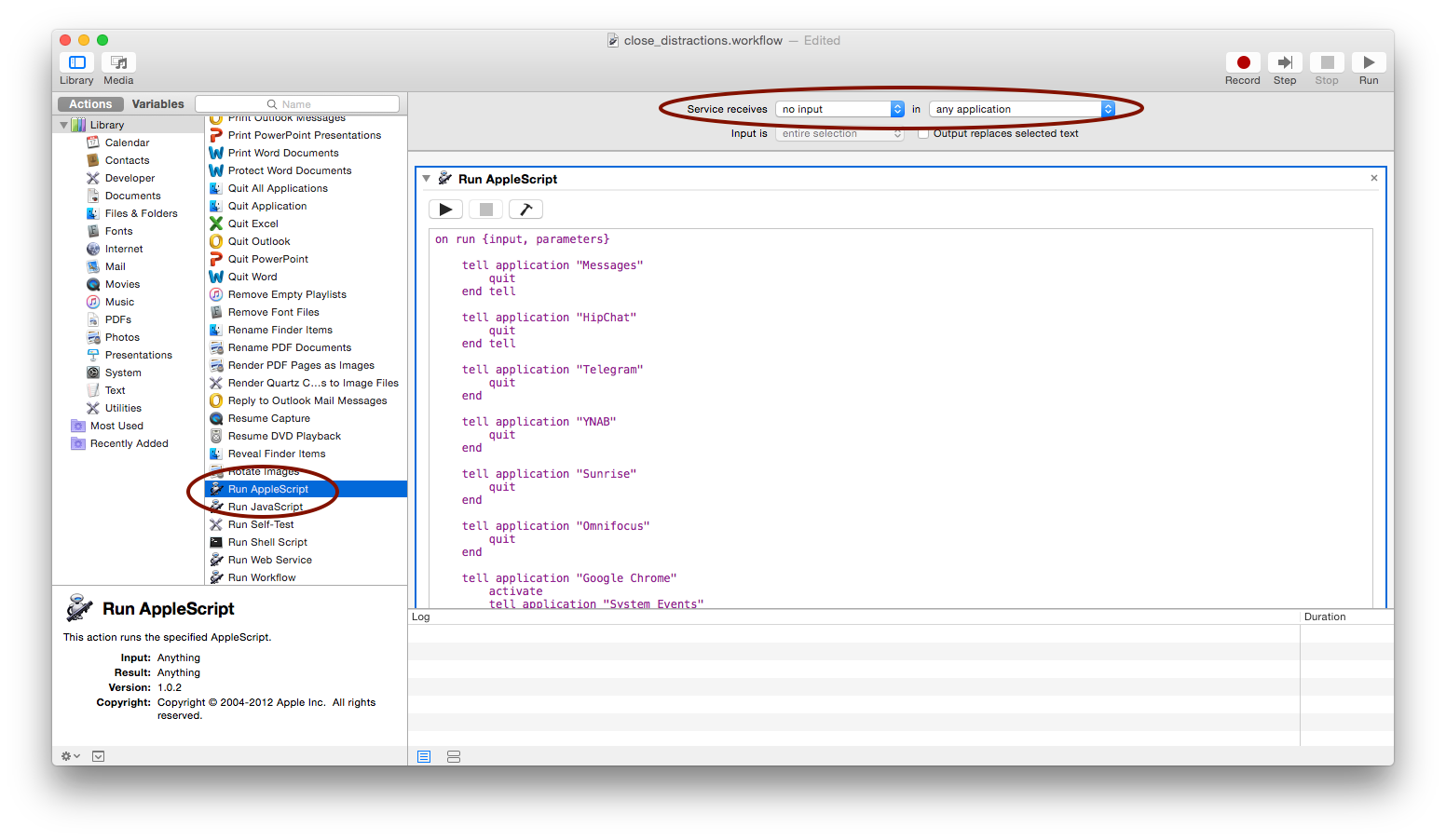1446x840 pixels.
Task: Click the Record button in the toolbar
Action: pos(1243,63)
